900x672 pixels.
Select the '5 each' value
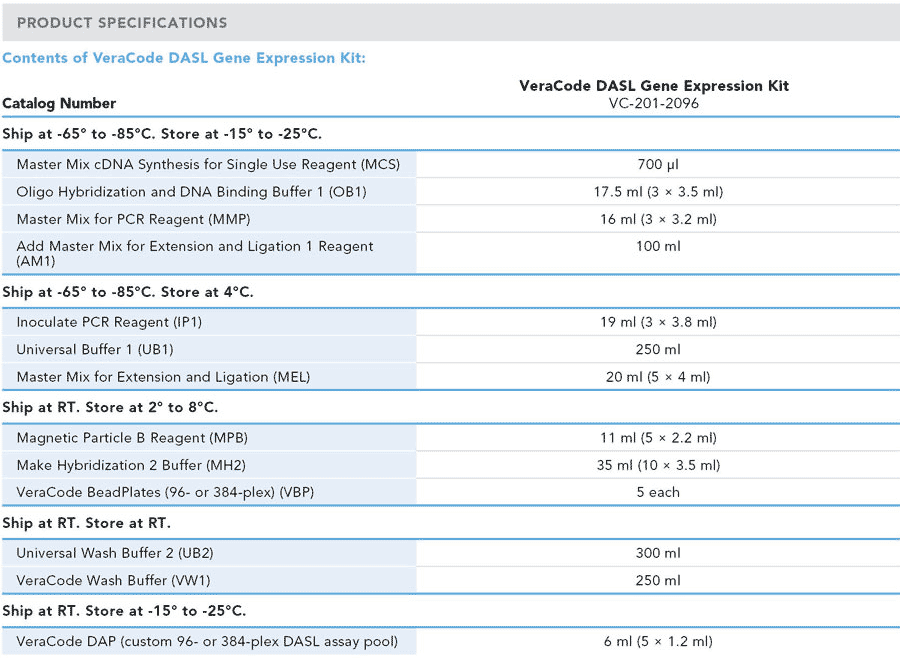[658, 492]
